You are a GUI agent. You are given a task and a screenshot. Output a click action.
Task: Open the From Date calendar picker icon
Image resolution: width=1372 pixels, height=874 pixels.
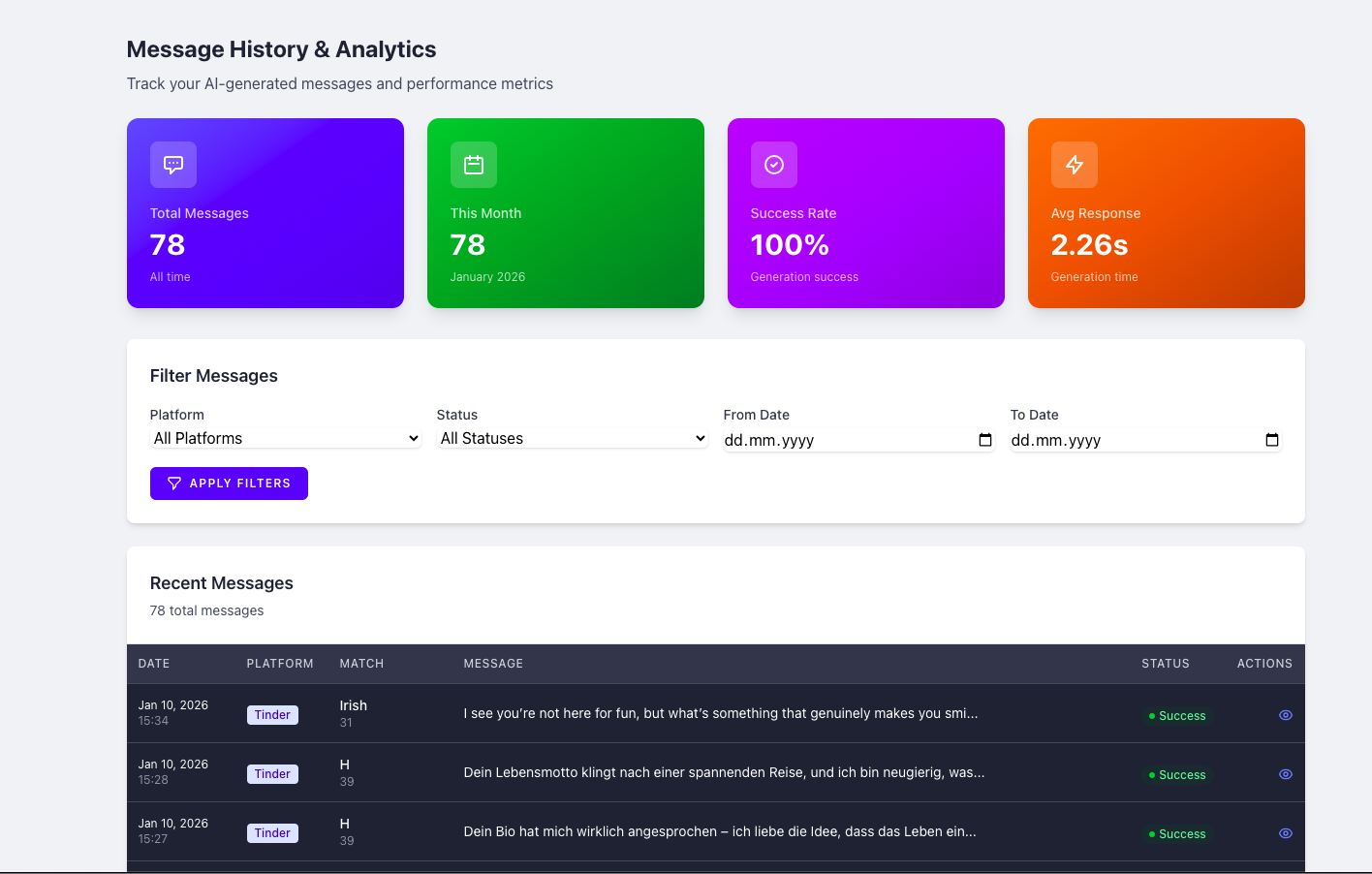click(985, 439)
